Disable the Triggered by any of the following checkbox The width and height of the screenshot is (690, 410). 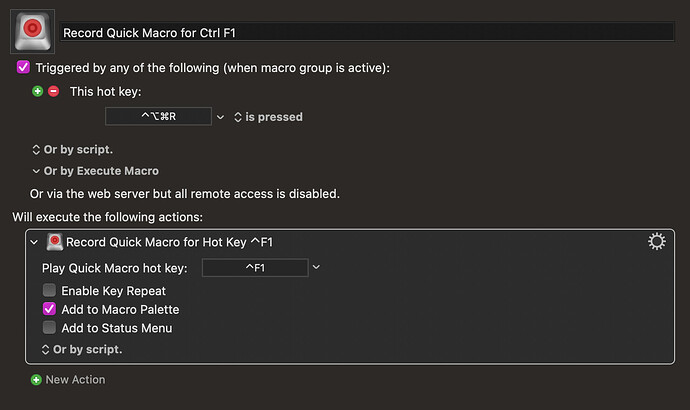[23, 67]
